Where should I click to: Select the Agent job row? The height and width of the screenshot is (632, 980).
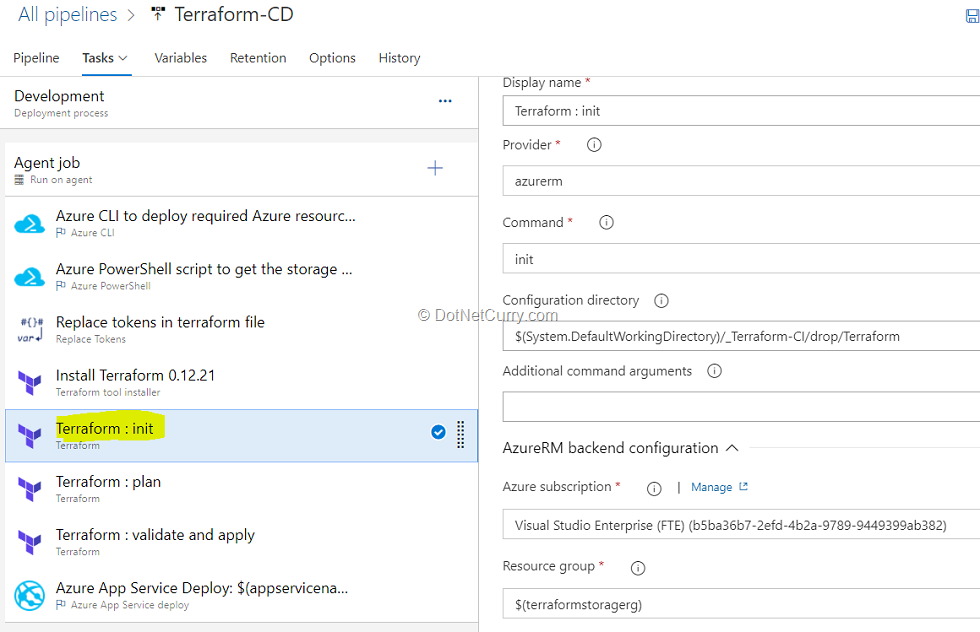click(x=241, y=169)
